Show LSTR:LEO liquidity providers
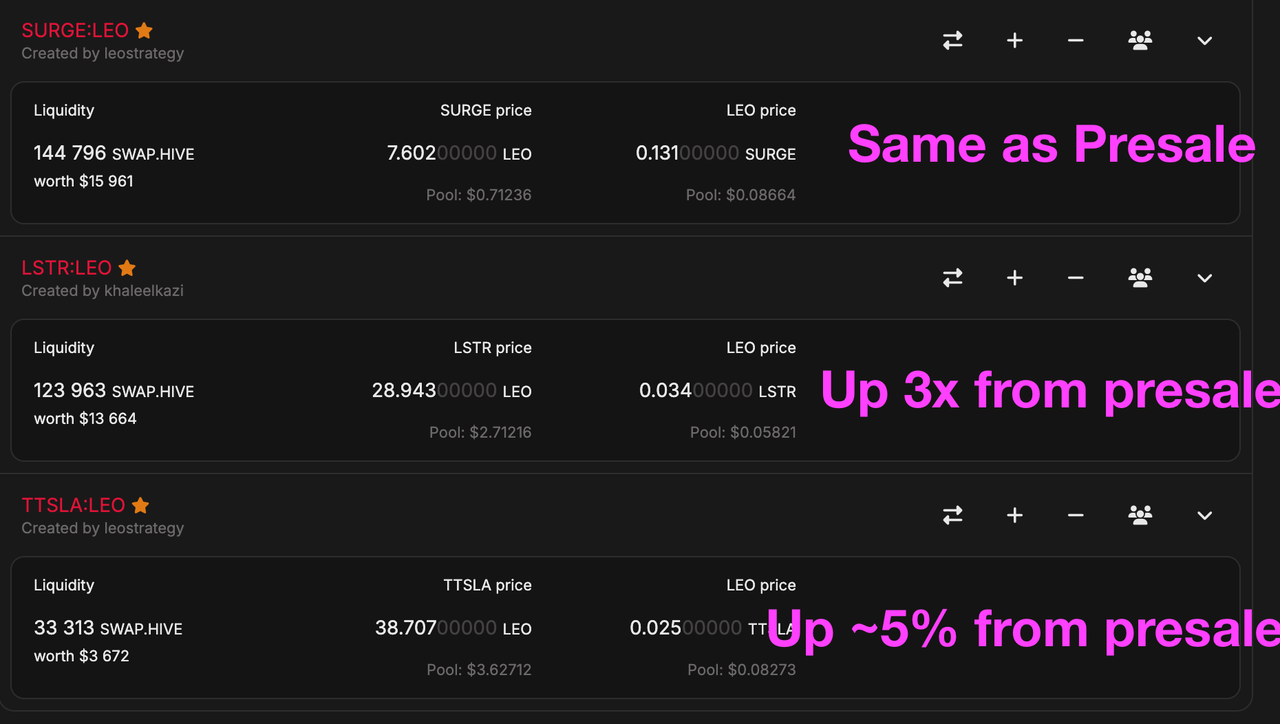The width and height of the screenshot is (1280, 724). pyautogui.click(x=1140, y=278)
